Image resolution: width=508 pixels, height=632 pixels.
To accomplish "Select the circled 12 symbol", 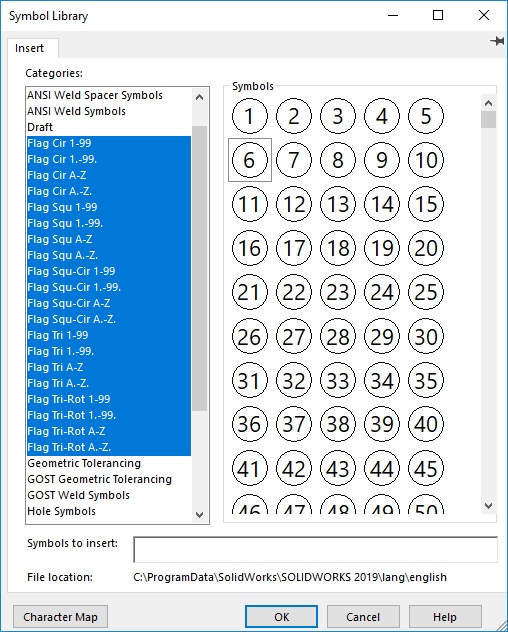I will (x=294, y=204).
